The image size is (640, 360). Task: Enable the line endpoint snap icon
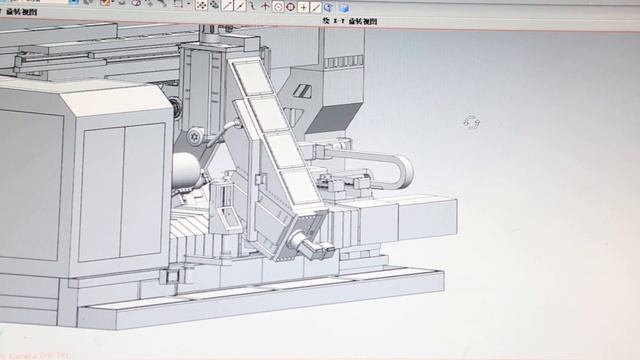227,5
